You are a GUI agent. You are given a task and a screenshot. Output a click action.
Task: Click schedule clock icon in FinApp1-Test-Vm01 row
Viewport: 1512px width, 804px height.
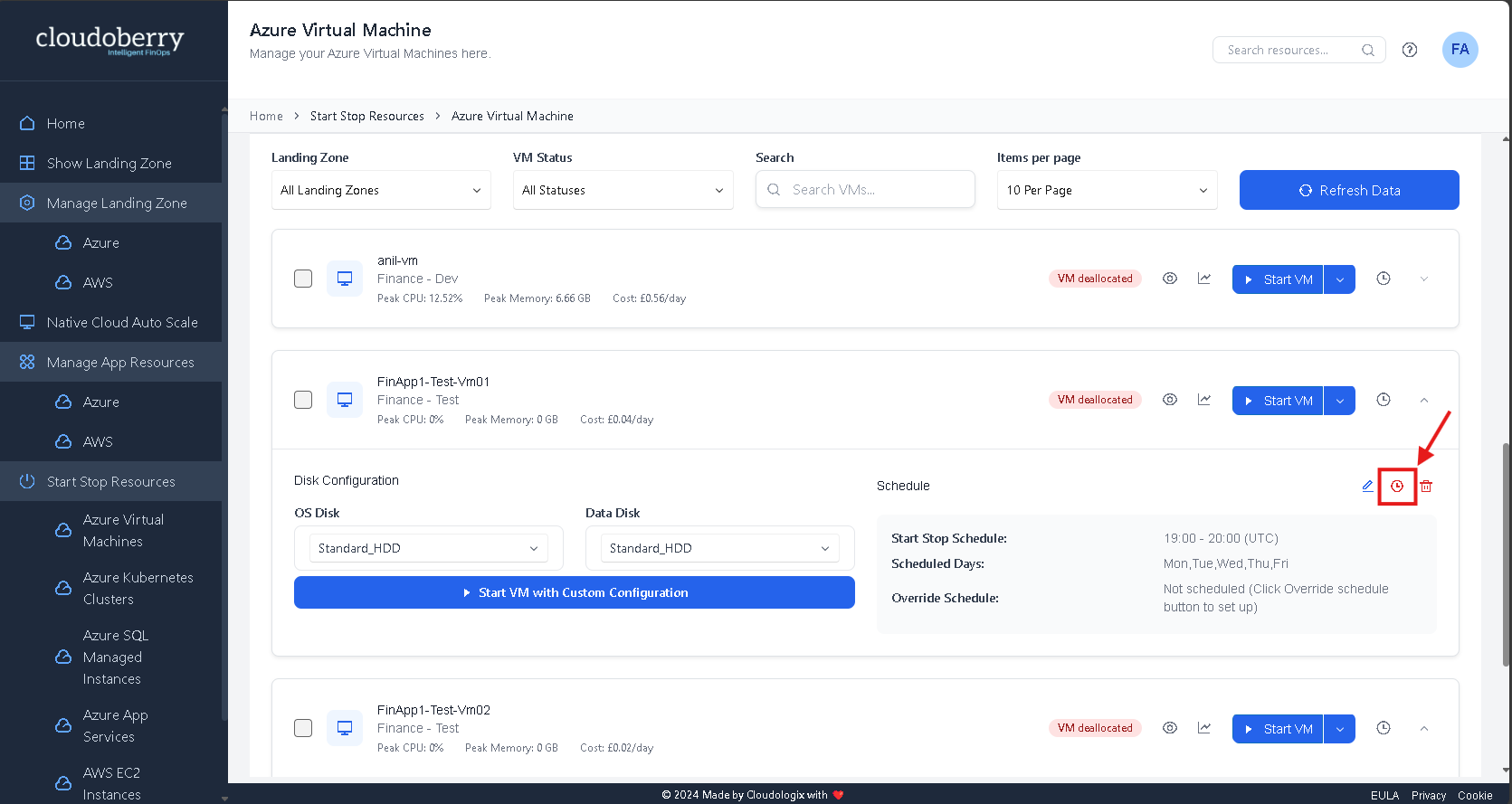[x=1384, y=400]
